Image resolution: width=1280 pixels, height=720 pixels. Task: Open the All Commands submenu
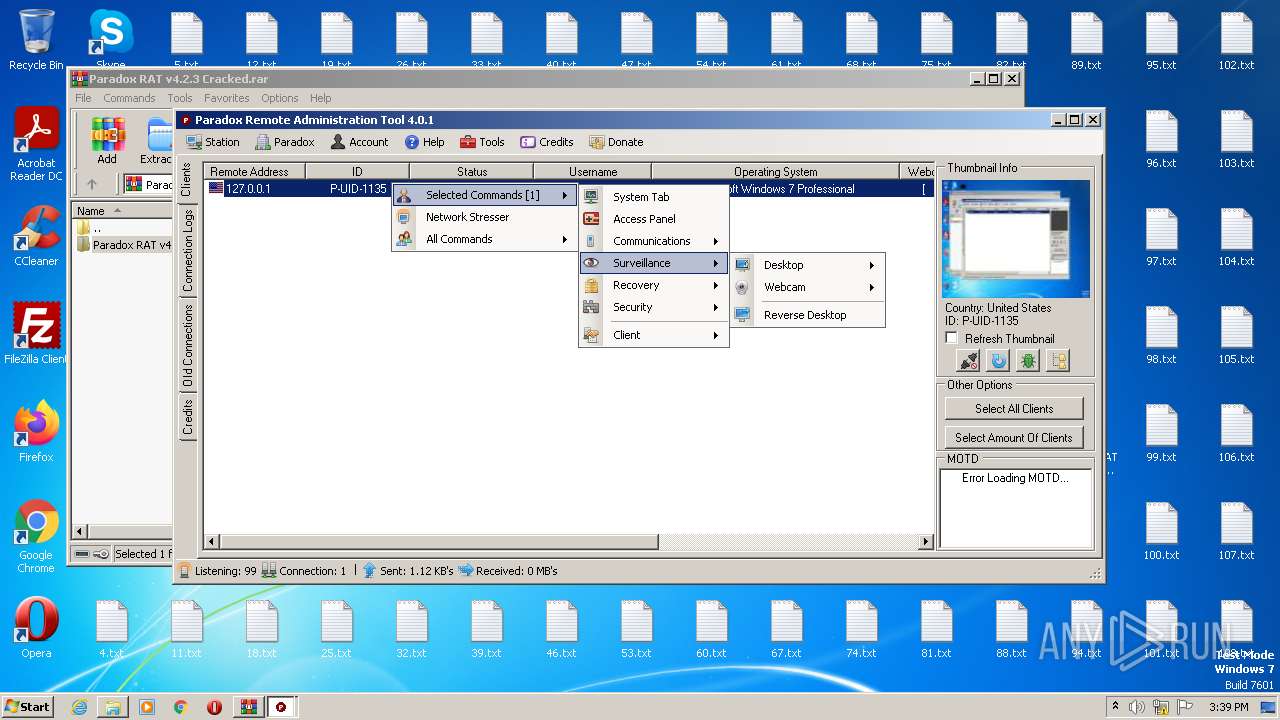pyautogui.click(x=484, y=239)
